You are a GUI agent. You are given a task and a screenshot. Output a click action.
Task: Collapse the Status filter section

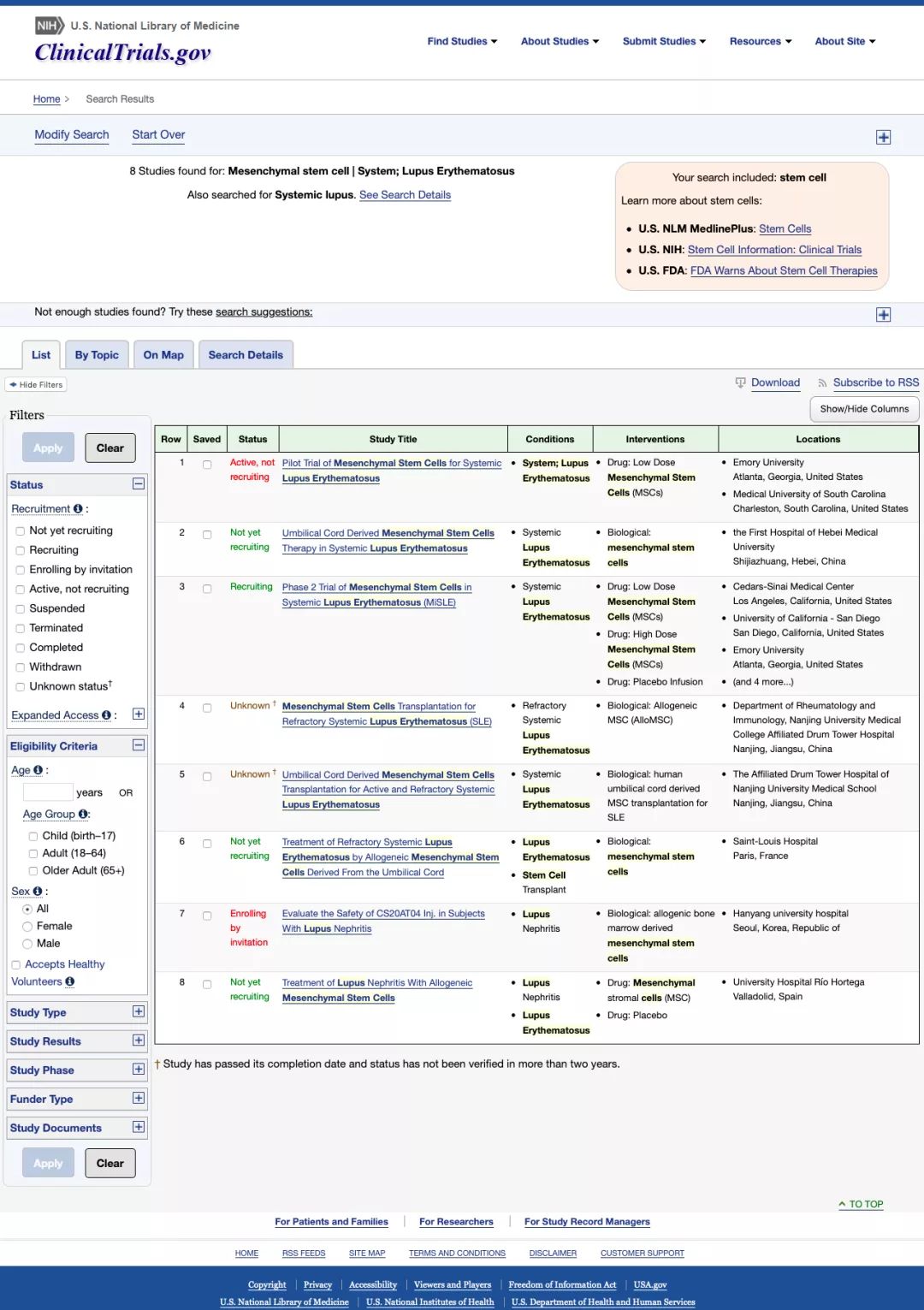[139, 484]
